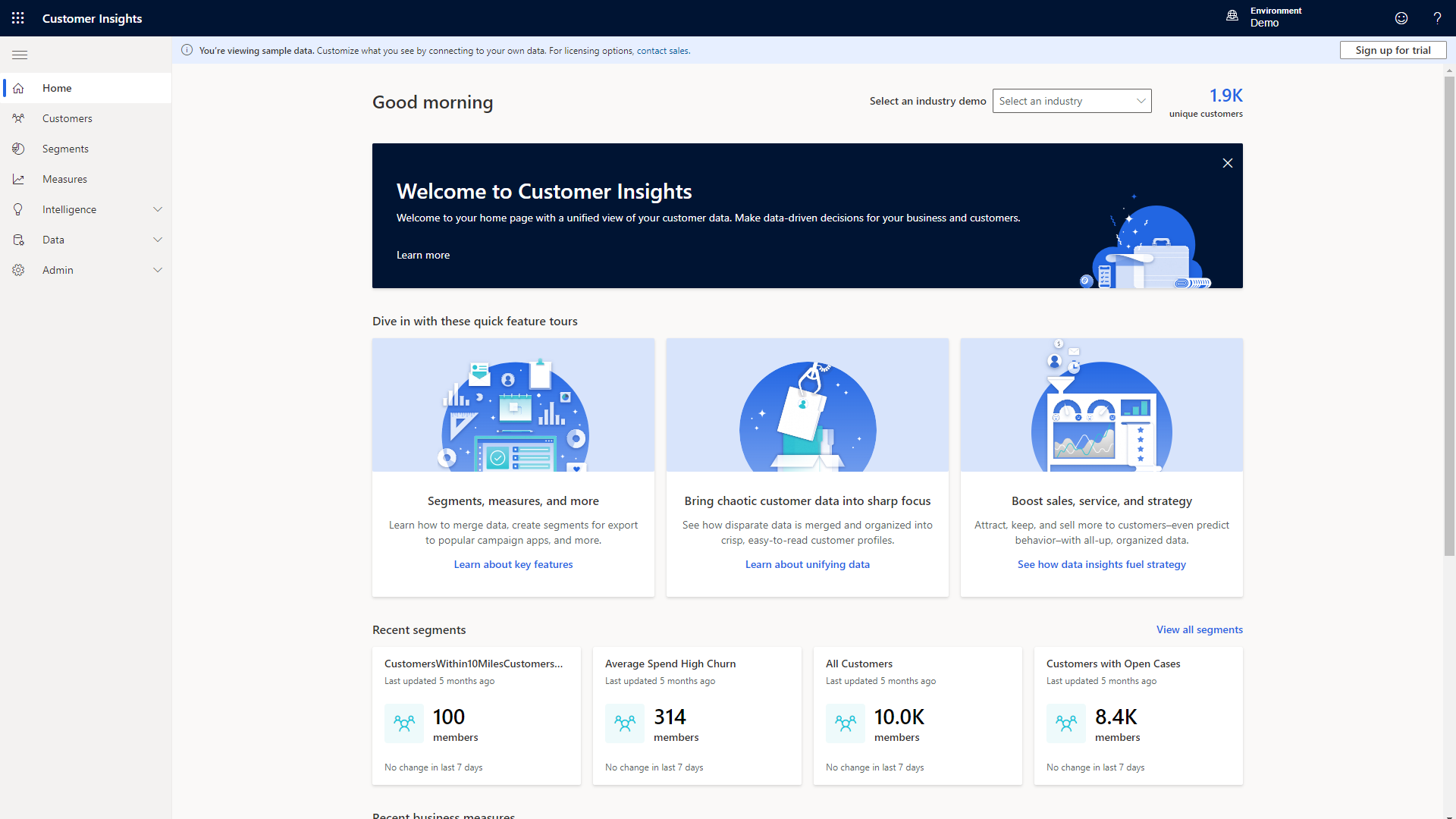Open the help question mark icon
This screenshot has height=819, width=1456.
tap(1437, 18)
